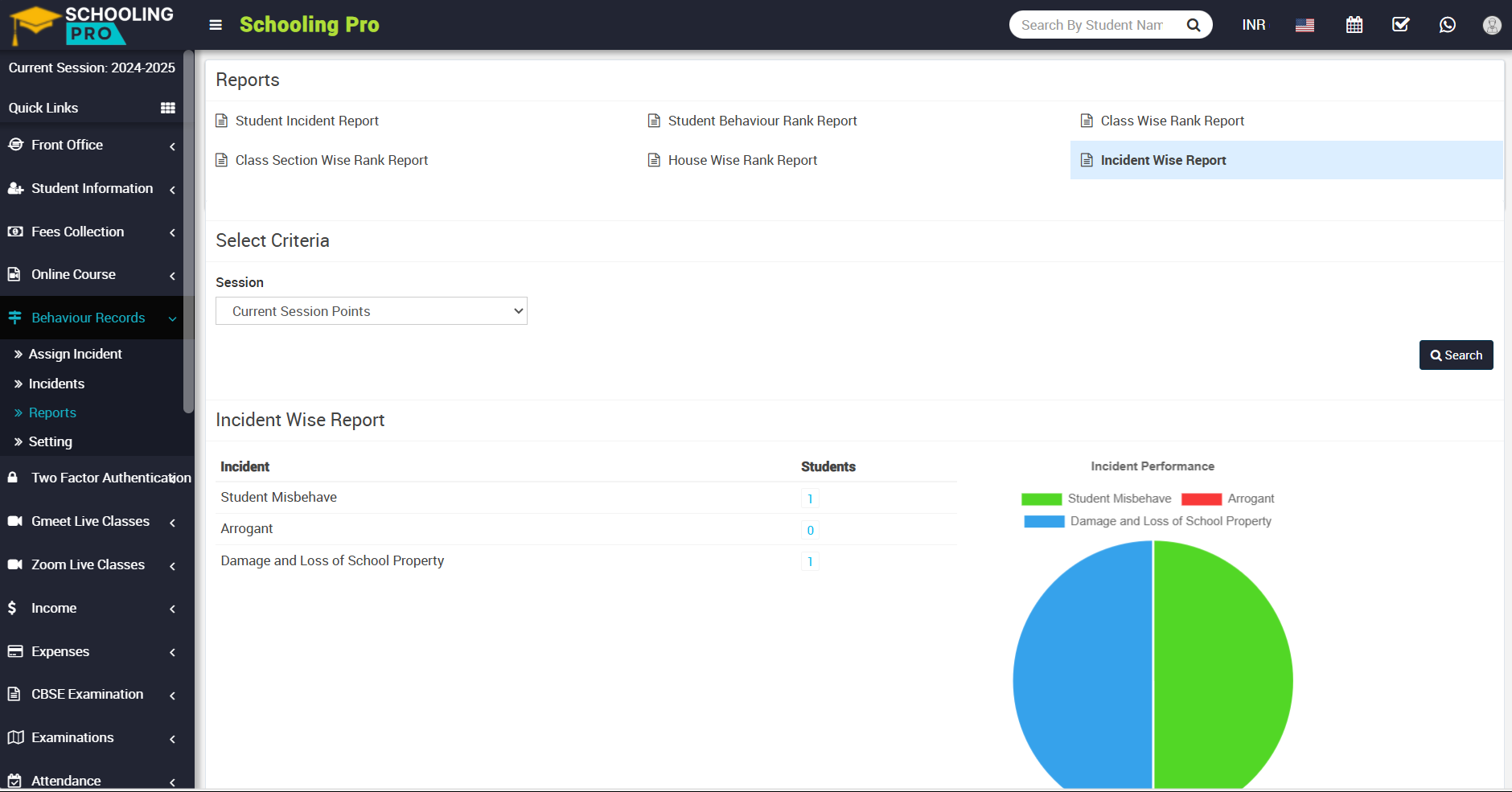Viewport: 1512px width, 792px height.
Task: Expand the CBSE Examination chevron
Action: pyautogui.click(x=172, y=696)
